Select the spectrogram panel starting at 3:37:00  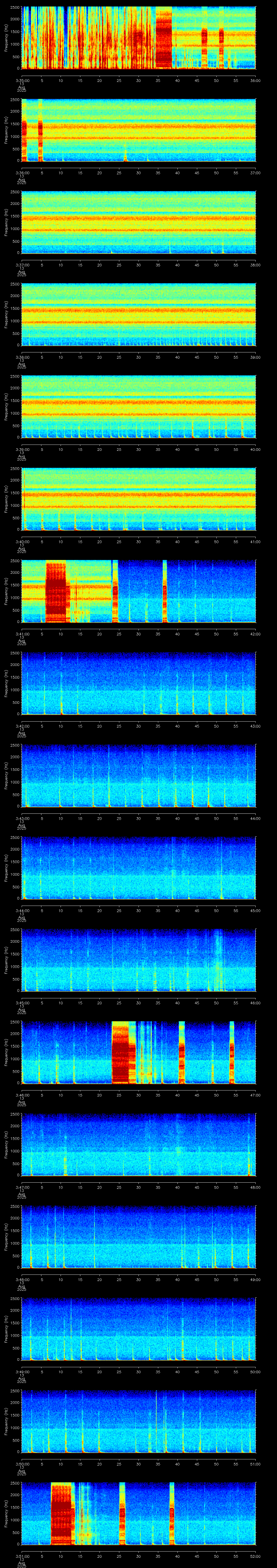tap(139, 222)
